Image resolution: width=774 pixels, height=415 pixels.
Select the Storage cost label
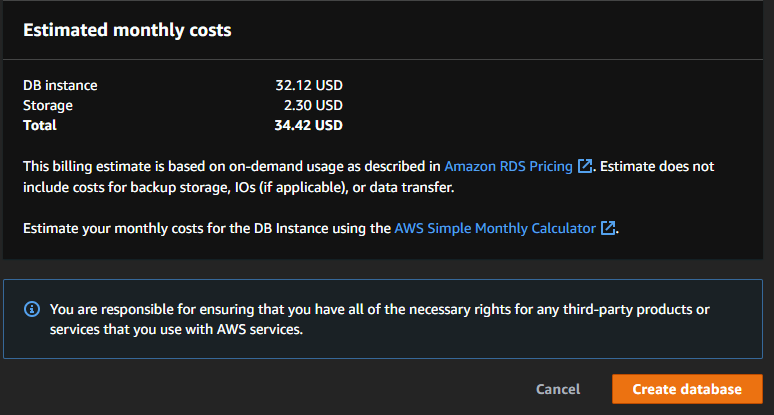[x=47, y=105]
